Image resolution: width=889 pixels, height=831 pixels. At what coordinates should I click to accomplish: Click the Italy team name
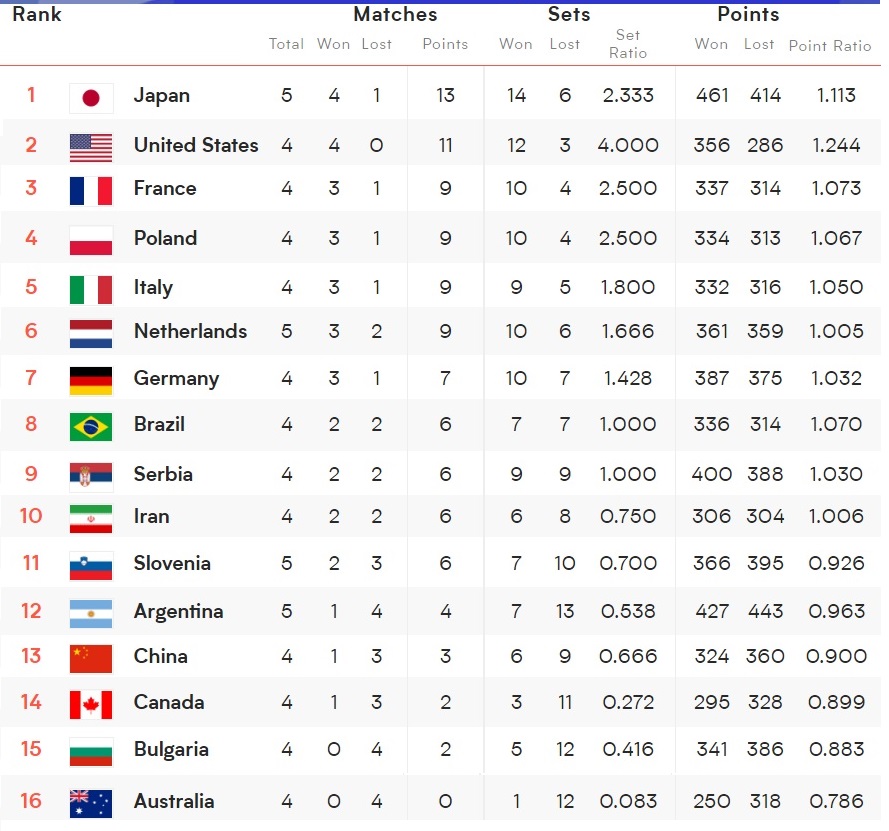[153, 287]
